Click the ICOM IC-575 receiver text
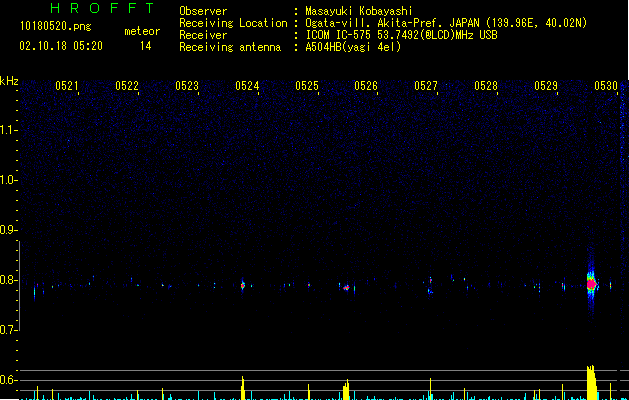The image size is (629, 400). pyautogui.click(x=401, y=35)
